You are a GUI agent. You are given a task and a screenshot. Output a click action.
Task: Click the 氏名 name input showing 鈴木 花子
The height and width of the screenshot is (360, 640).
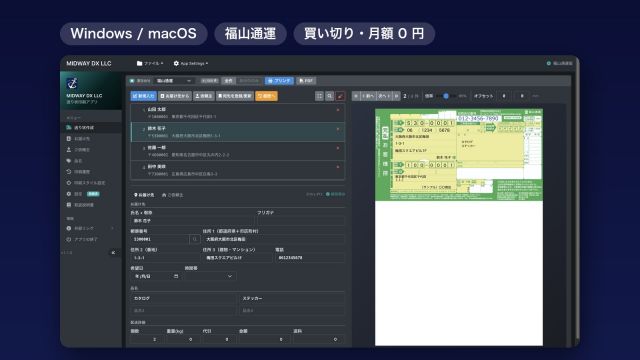pyautogui.click(x=192, y=221)
